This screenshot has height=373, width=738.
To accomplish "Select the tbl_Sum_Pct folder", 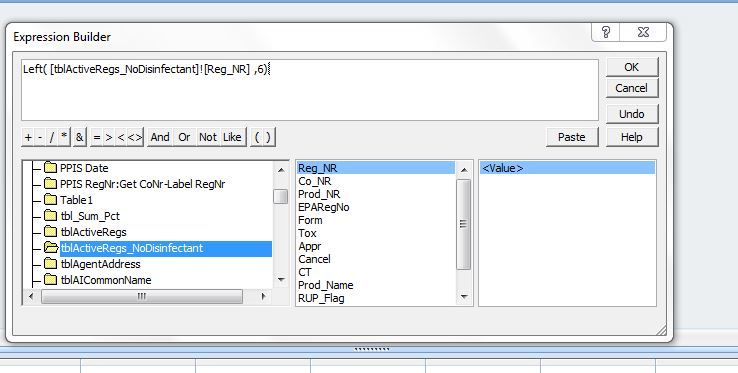I will 90,216.
